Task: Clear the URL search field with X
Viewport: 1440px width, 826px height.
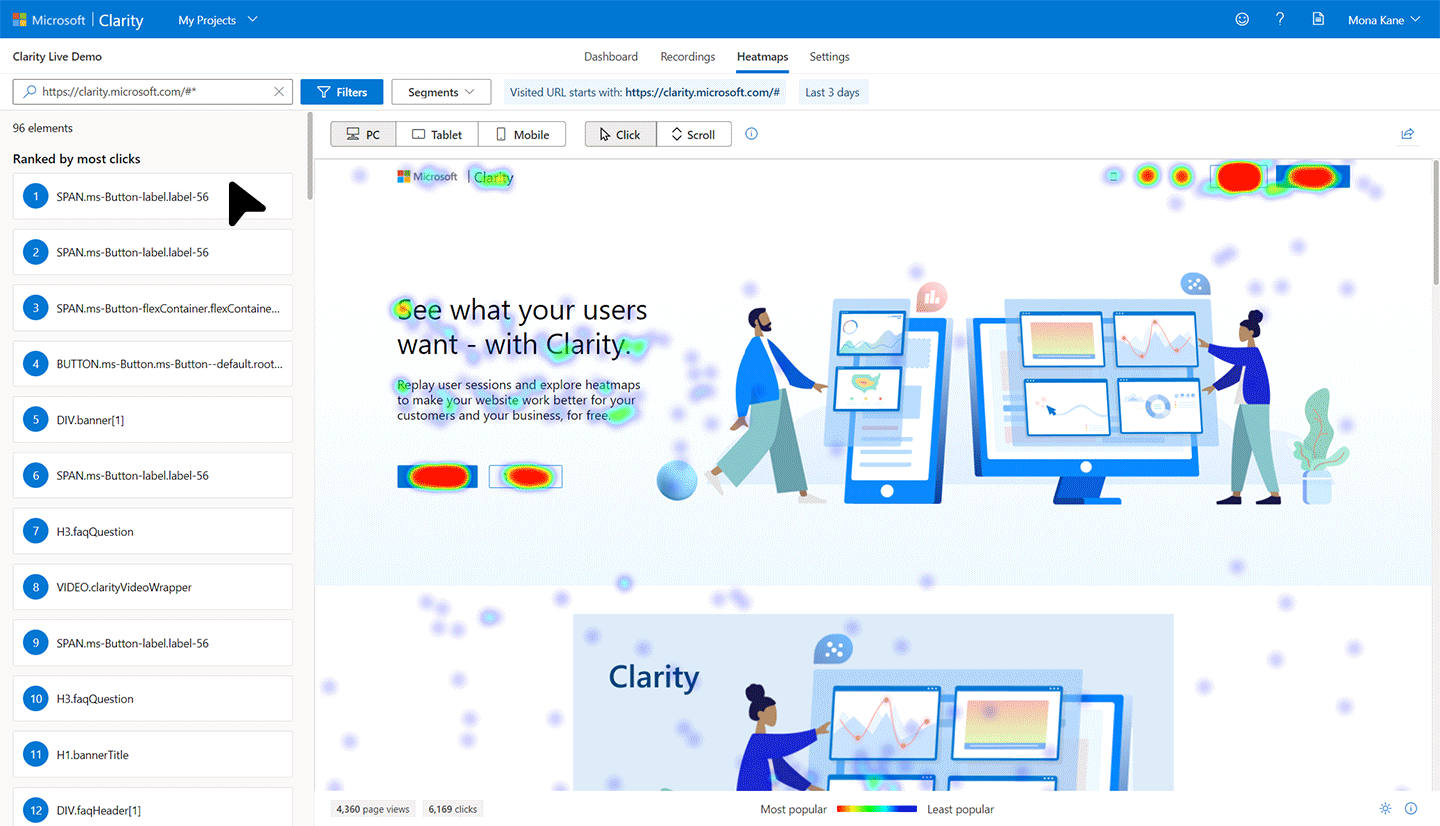Action: coord(279,92)
